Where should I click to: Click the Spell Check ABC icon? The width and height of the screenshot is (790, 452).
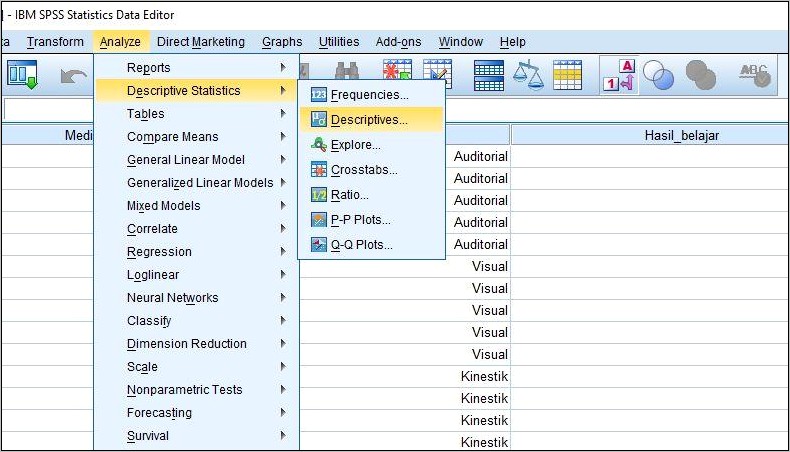point(754,76)
